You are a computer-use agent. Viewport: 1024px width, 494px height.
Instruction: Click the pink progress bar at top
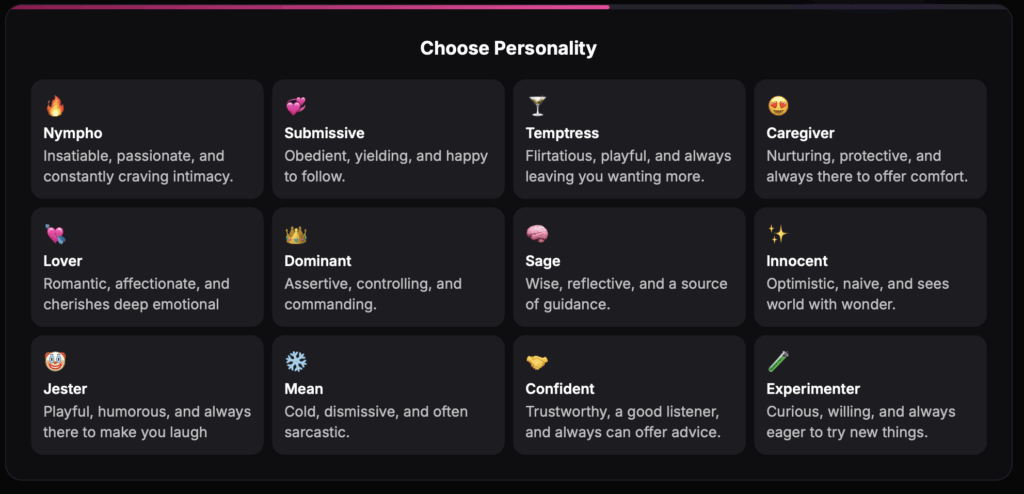(311, 7)
